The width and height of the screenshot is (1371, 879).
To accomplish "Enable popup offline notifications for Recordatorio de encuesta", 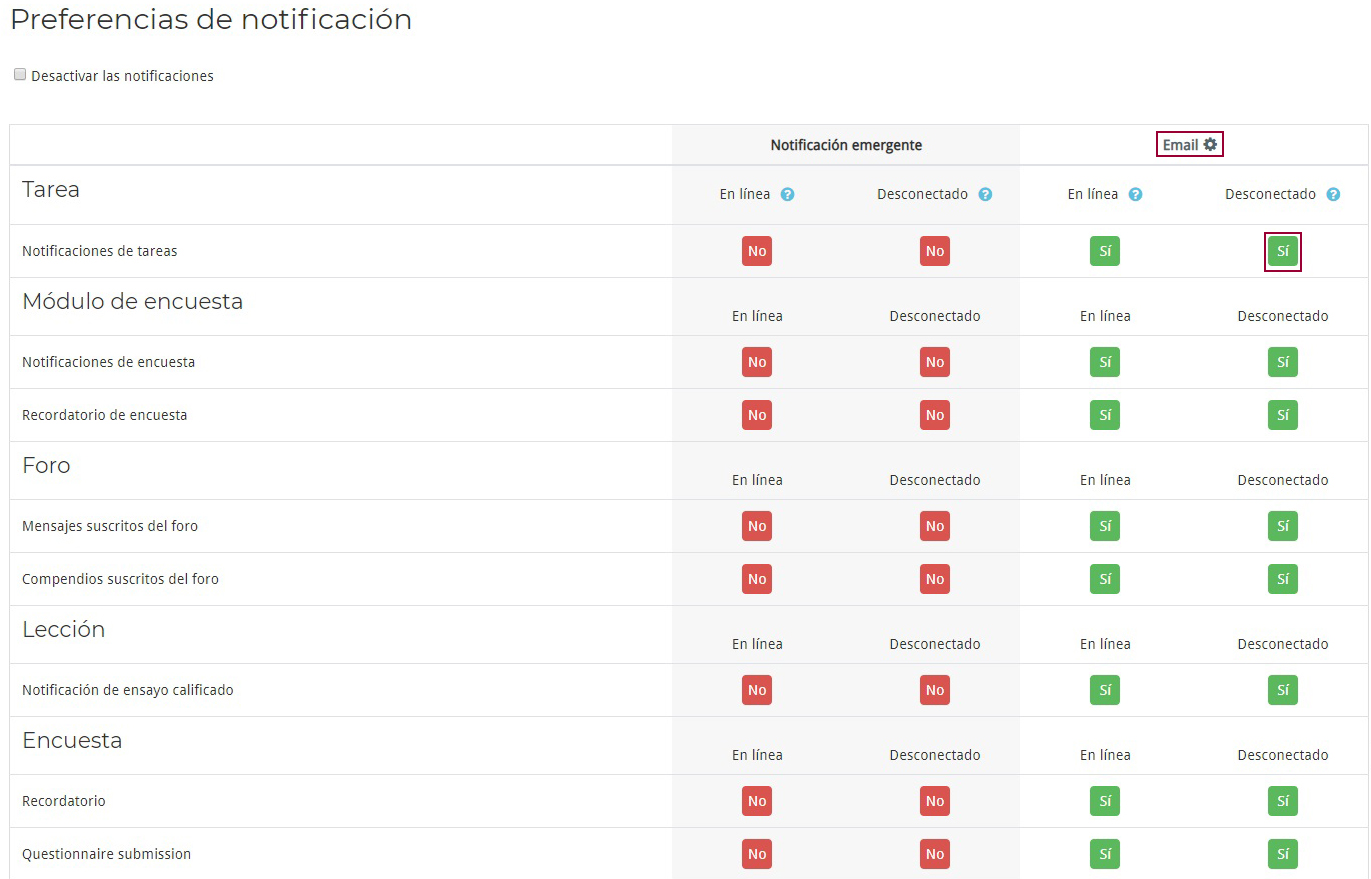I will 934,414.
